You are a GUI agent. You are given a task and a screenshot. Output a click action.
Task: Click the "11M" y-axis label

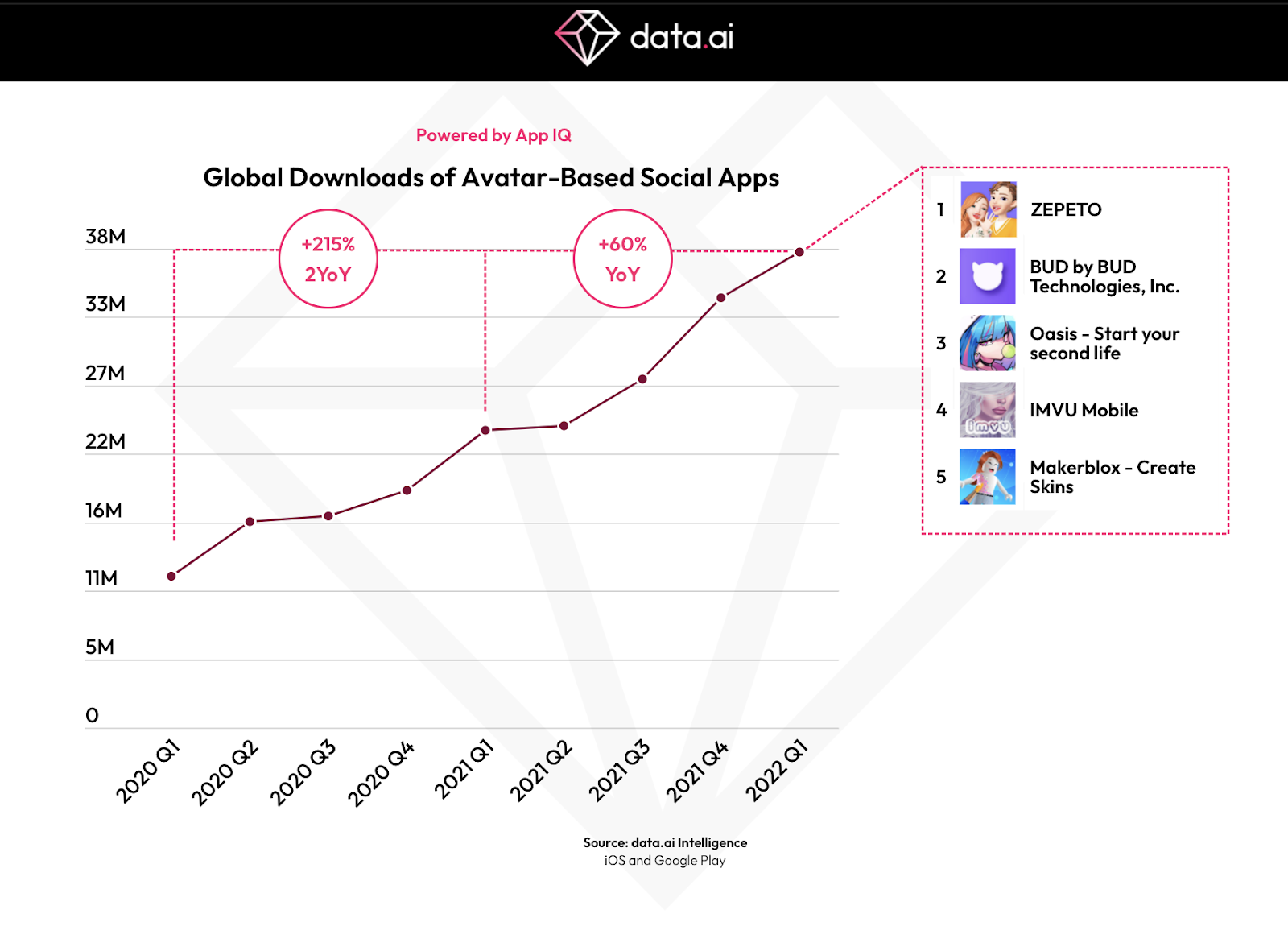pos(101,578)
